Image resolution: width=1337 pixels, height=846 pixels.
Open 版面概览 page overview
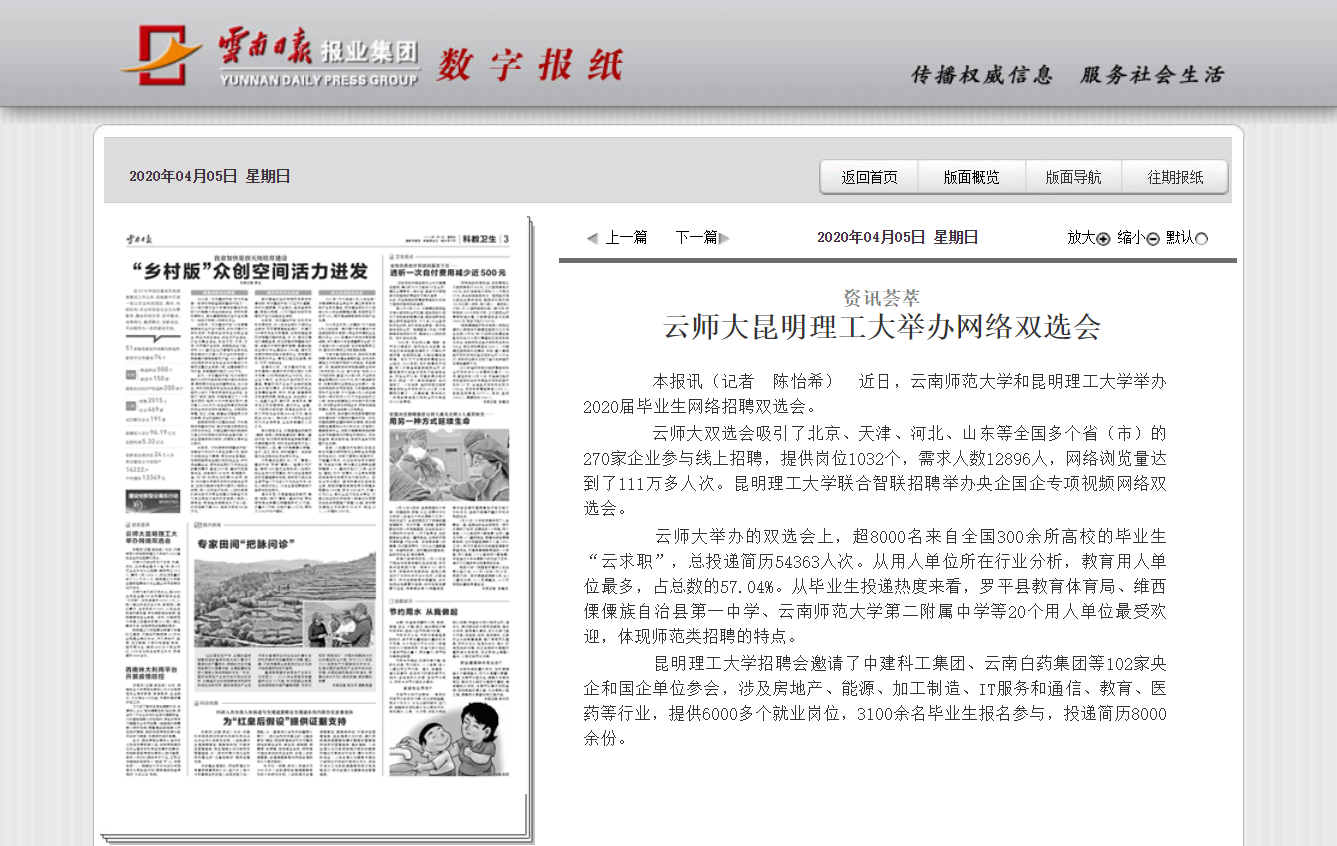pos(971,177)
